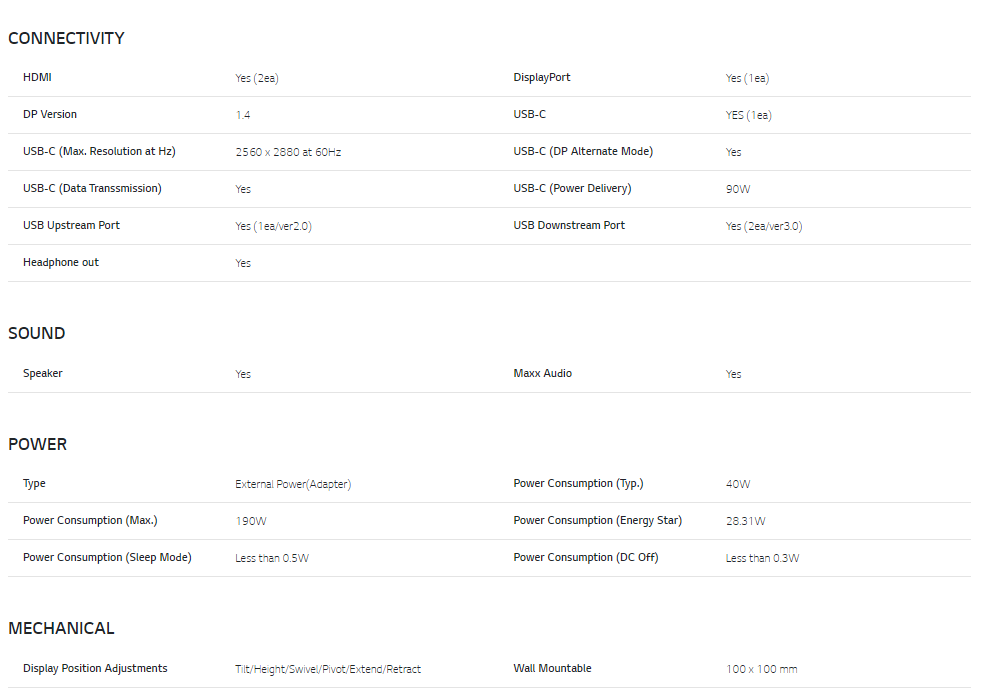Click the POWER section heading
Screen dimensions: 992x693
(x=37, y=444)
